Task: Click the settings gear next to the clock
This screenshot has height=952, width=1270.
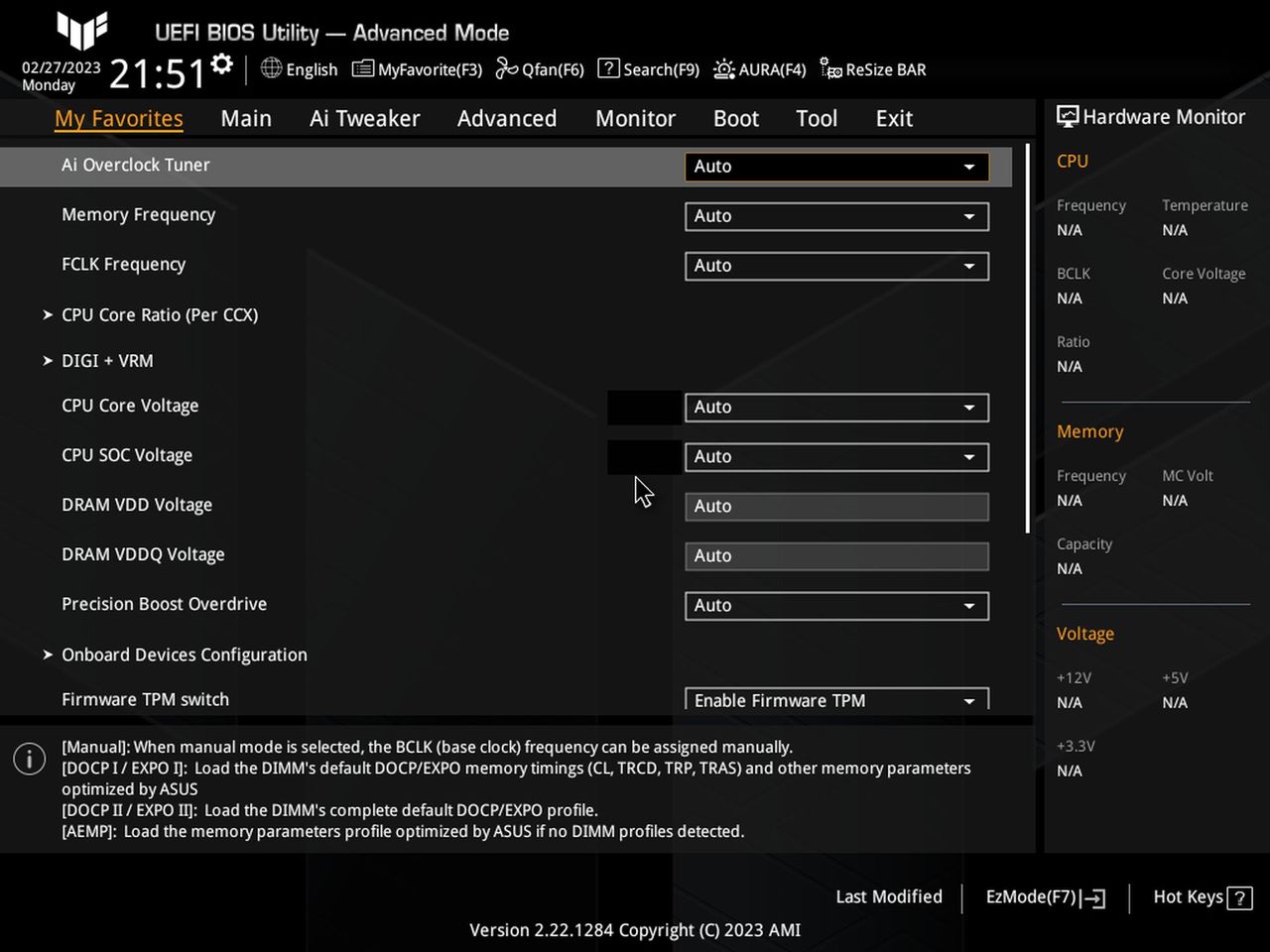Action: click(x=222, y=65)
